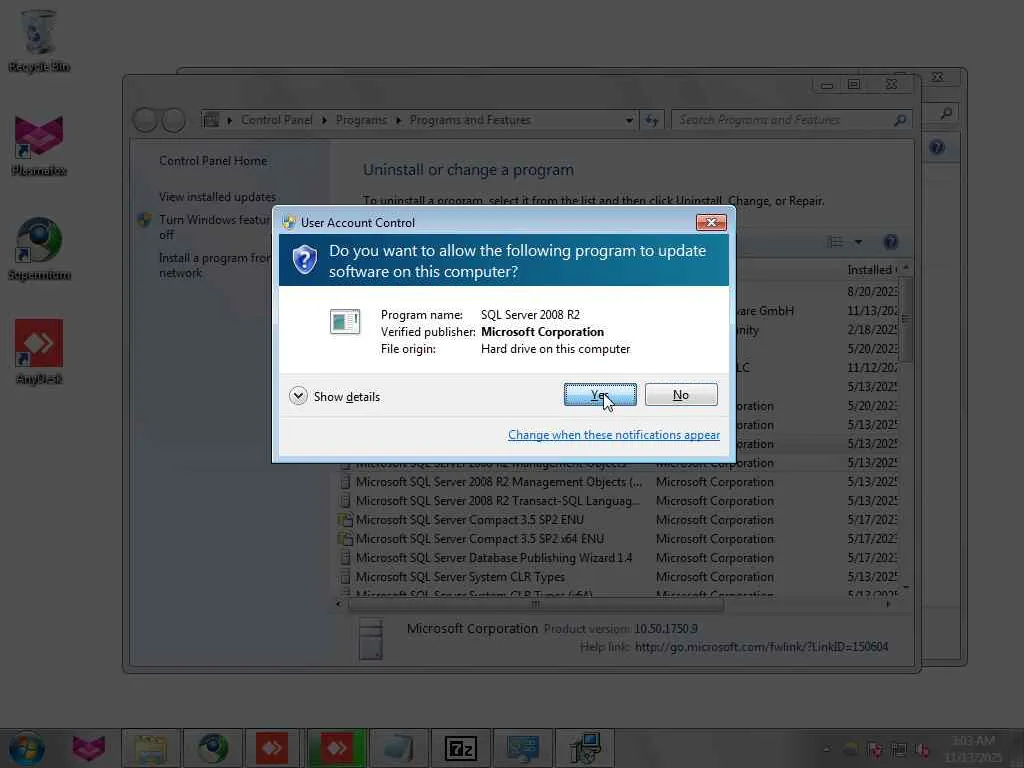Click SQL Server 2008 R2 program icon
Image resolution: width=1024 pixels, height=768 pixels.
click(x=345, y=321)
